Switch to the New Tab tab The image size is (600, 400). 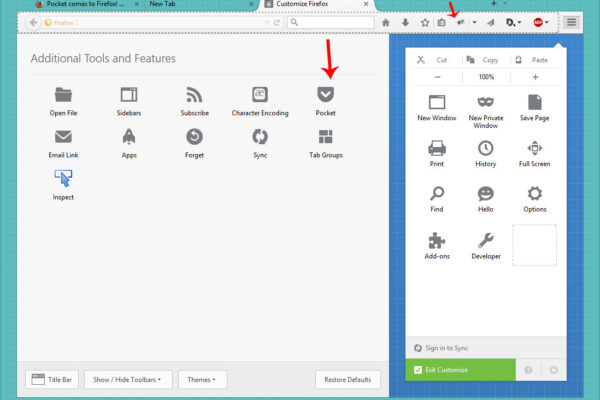[x=201, y=4]
